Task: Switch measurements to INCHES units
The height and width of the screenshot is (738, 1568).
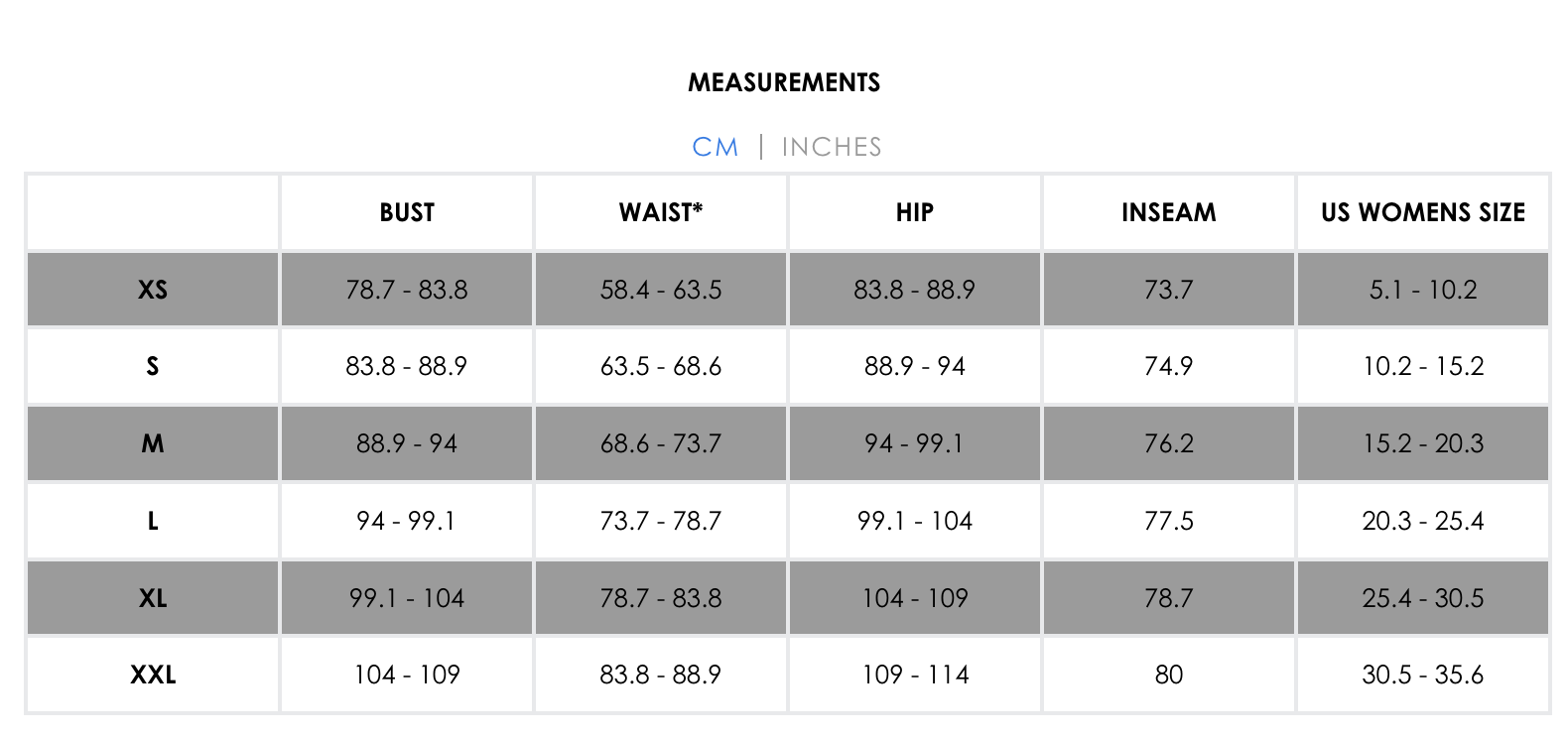Action: [x=832, y=147]
